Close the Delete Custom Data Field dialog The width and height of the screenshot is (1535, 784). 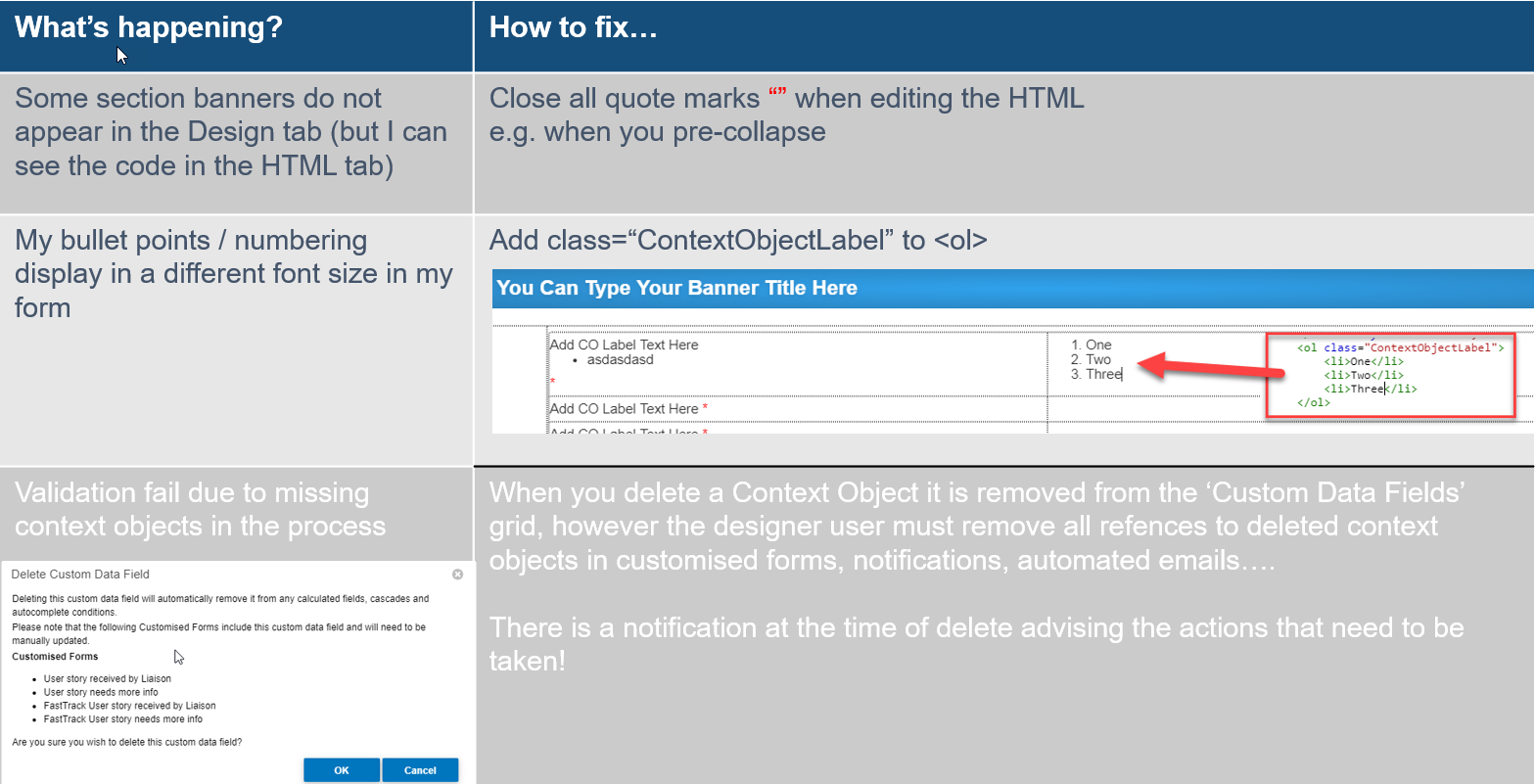click(457, 575)
